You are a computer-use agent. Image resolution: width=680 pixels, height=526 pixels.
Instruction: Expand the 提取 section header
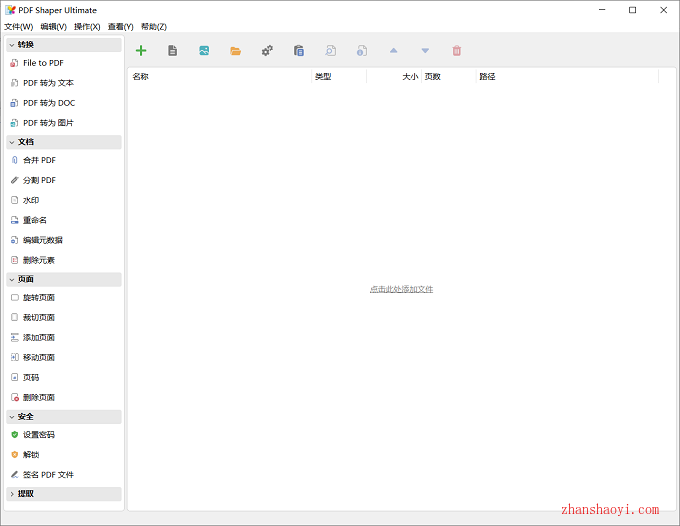click(x=64, y=493)
